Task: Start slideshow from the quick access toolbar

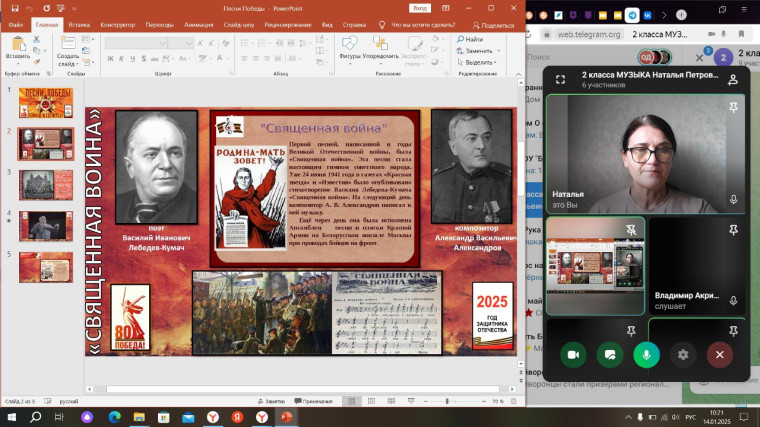Action: 61,8
